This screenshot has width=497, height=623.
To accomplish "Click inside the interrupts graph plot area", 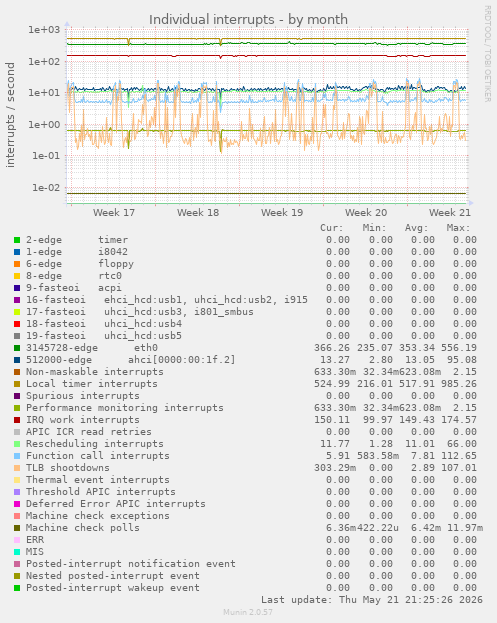I will click(x=267, y=116).
